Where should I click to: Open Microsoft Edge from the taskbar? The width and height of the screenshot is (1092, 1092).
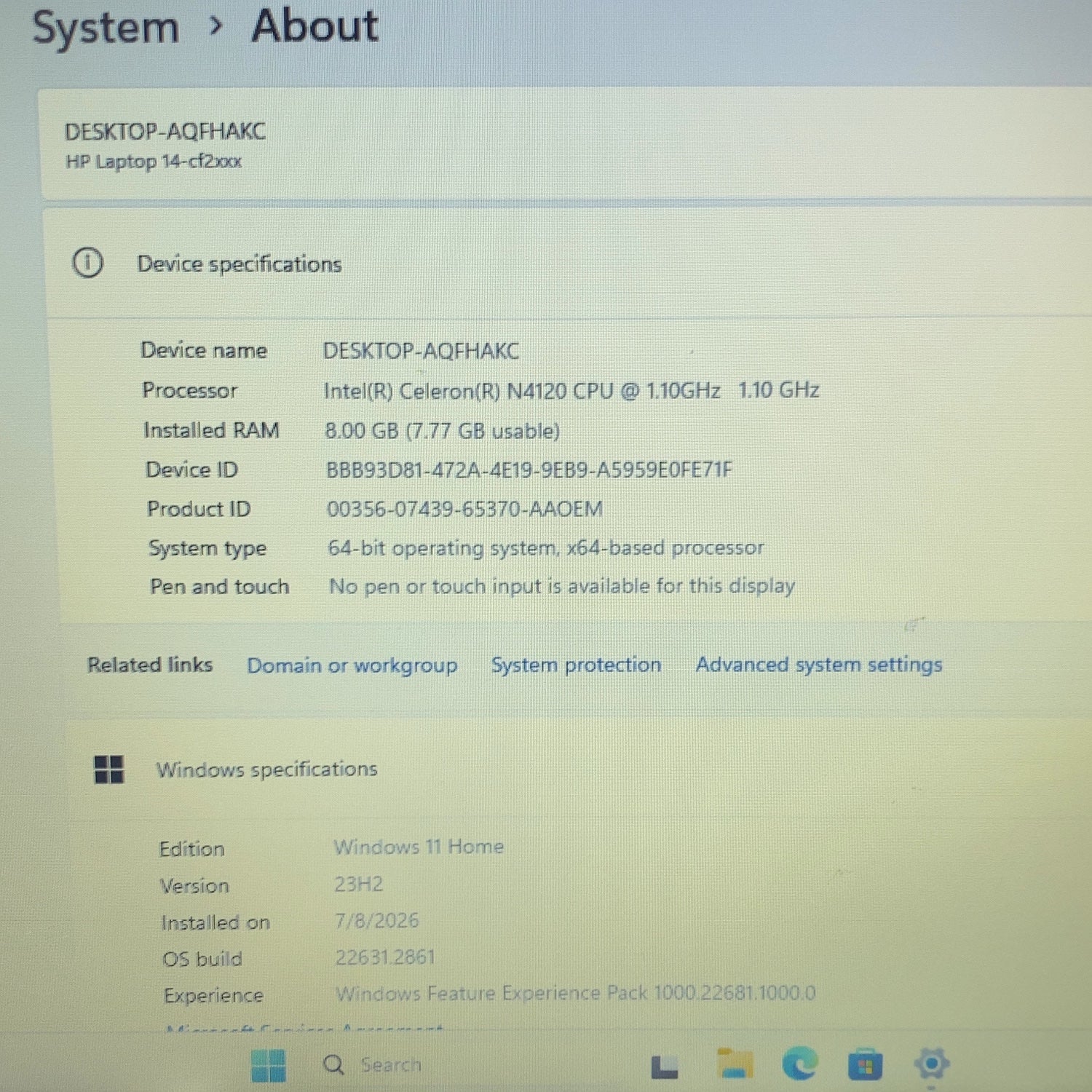point(799,1064)
